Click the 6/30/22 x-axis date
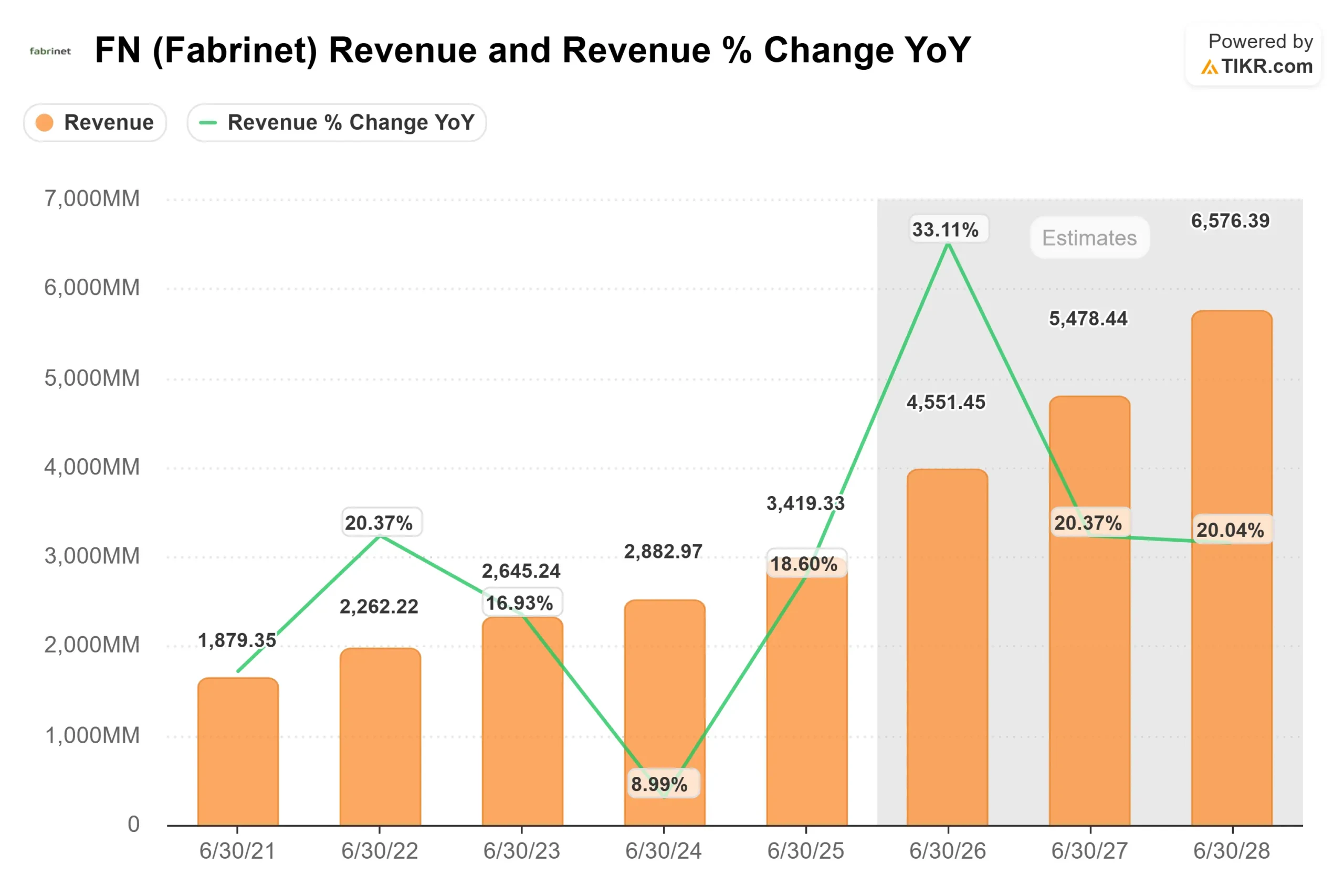The height and width of the screenshot is (896, 1344). point(380,851)
